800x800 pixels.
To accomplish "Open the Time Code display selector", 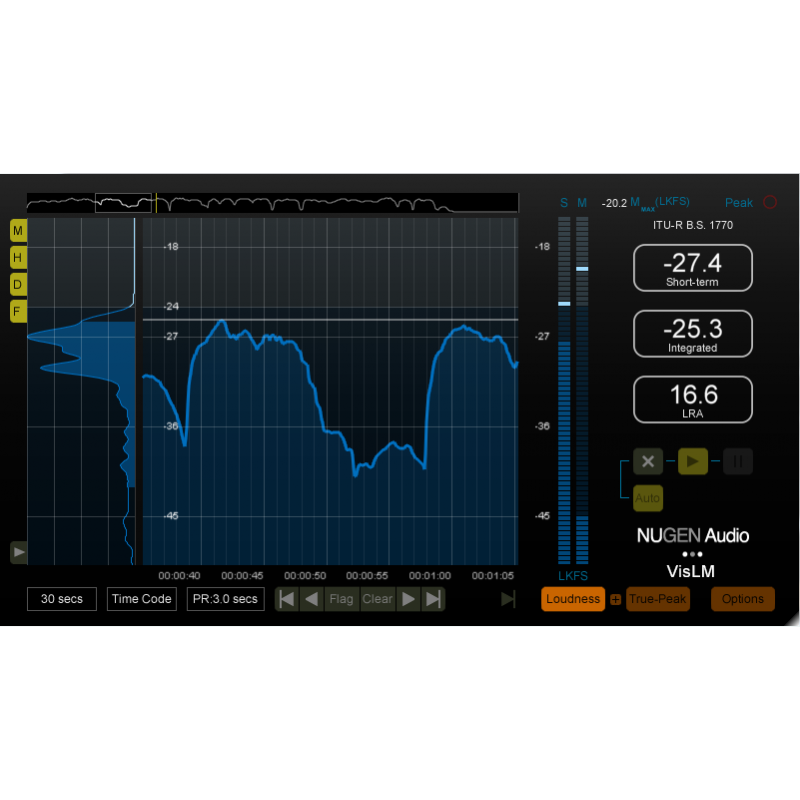I will [x=141, y=598].
